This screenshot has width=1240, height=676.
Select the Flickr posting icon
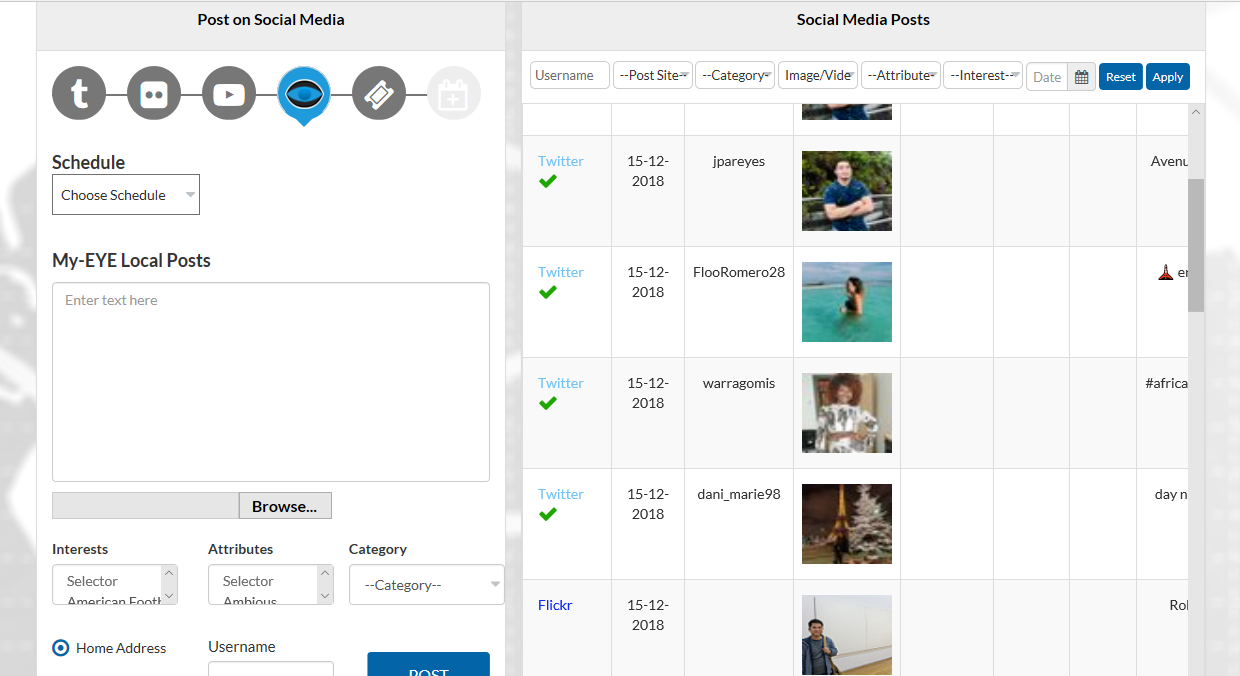pos(154,94)
